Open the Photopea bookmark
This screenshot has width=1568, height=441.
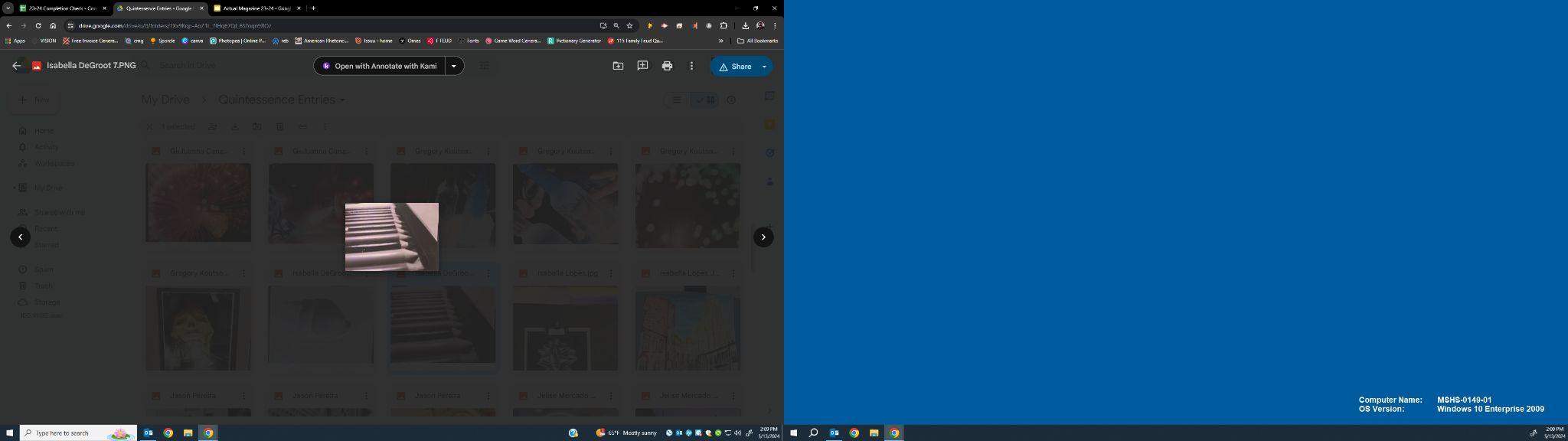[x=238, y=41]
